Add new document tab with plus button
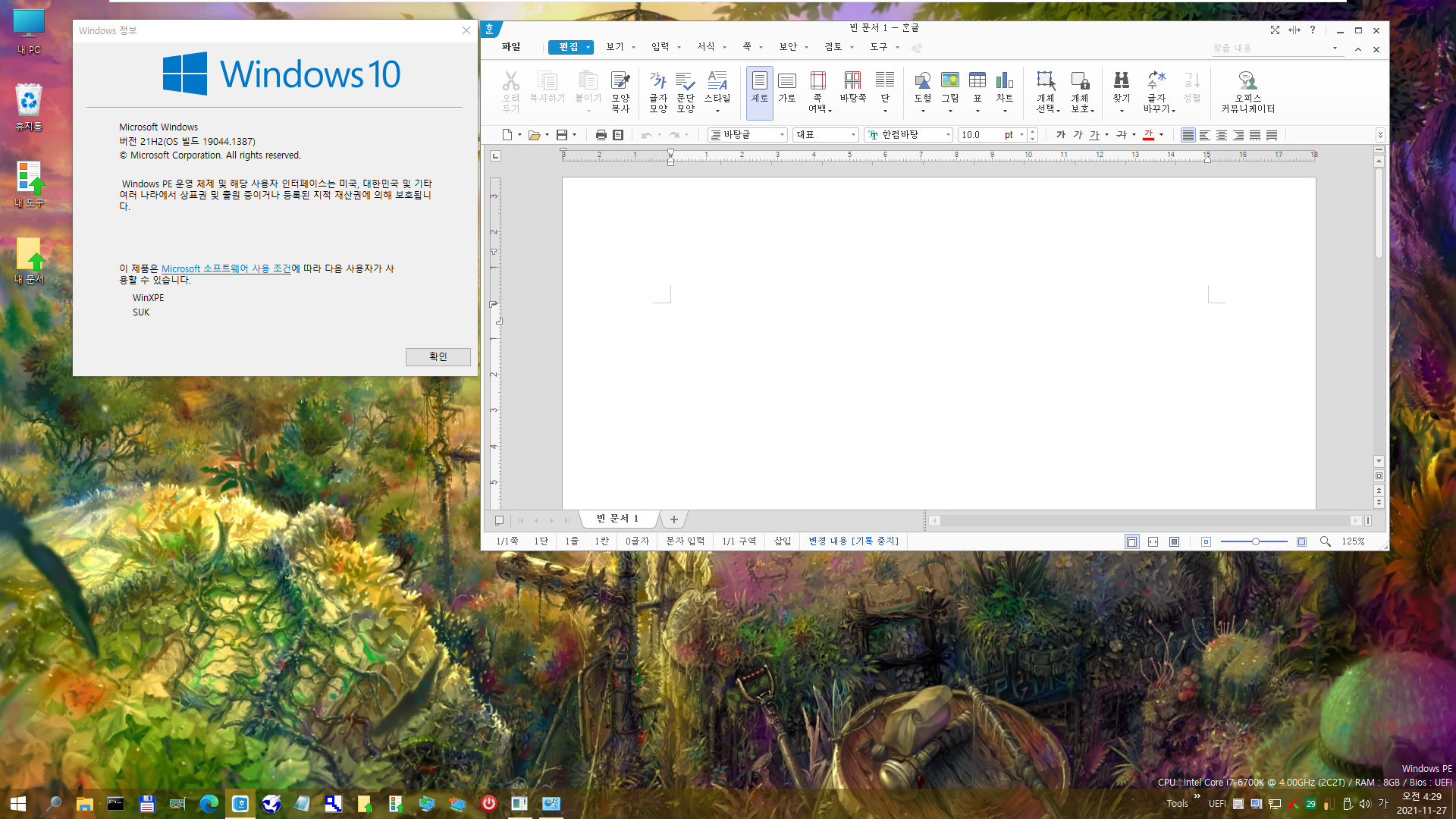The height and width of the screenshot is (819, 1456). click(673, 519)
